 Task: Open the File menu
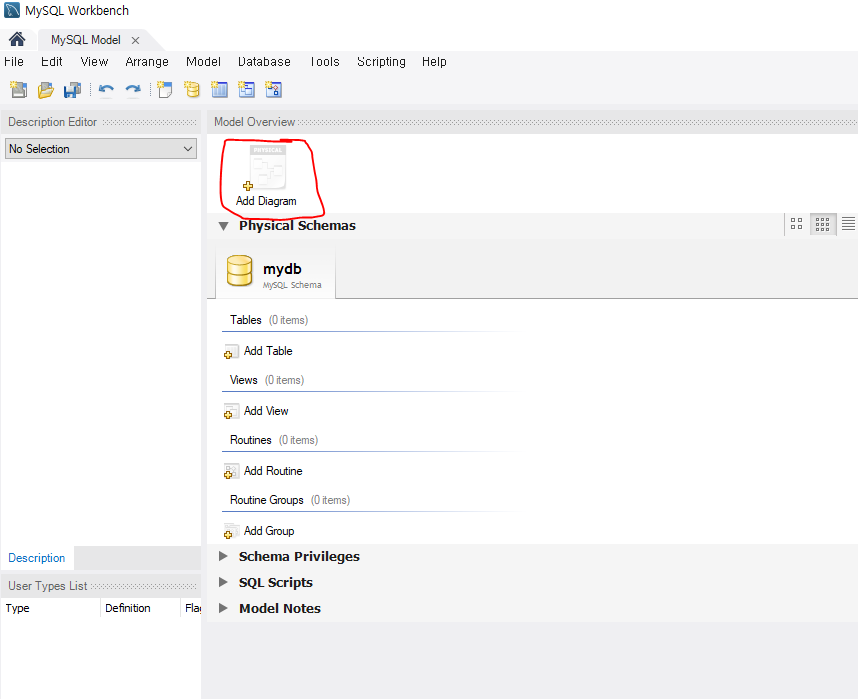click(14, 62)
